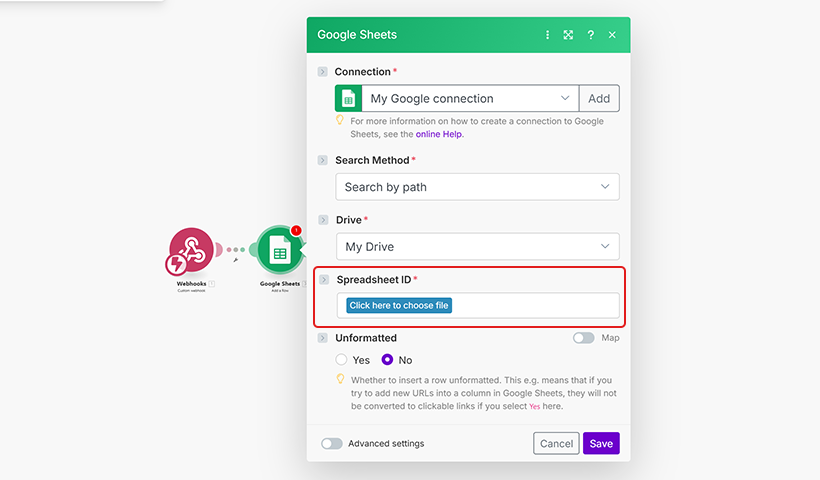This screenshot has height=480, width=820.
Task: Enable the Advanced settings toggle
Action: click(332, 444)
